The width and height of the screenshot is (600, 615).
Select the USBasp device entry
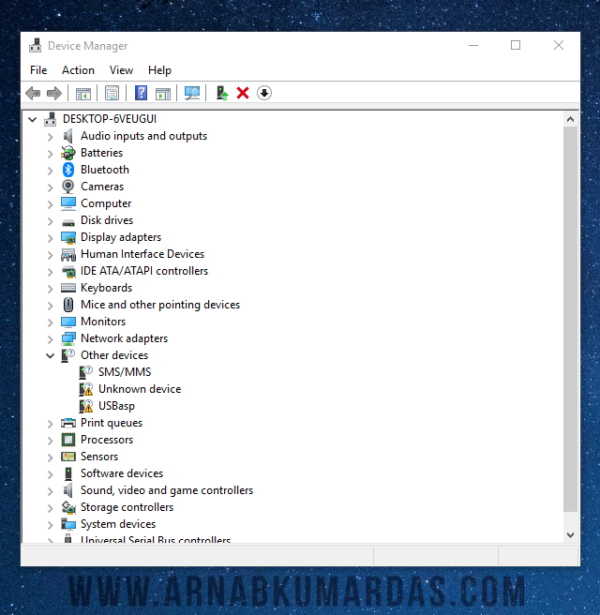[116, 406]
